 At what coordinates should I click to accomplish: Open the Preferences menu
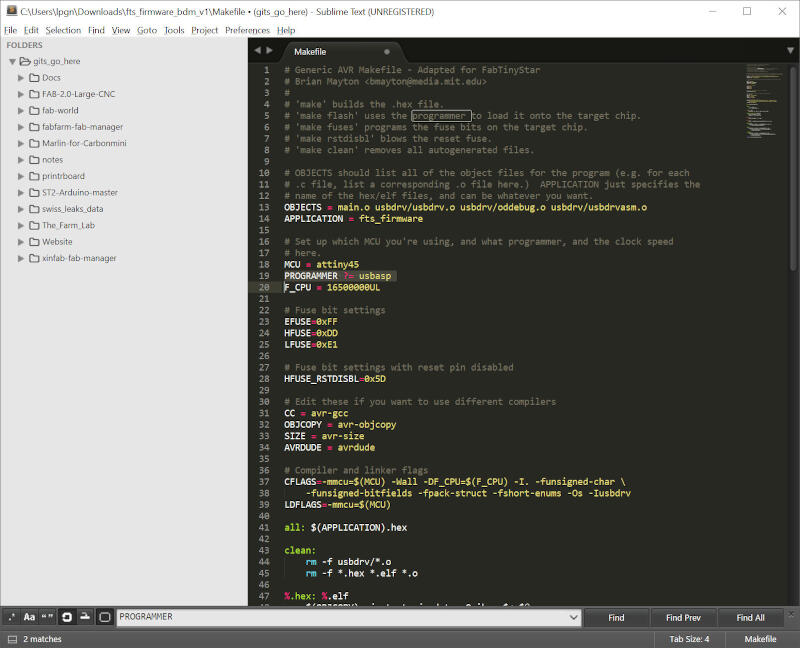247,30
